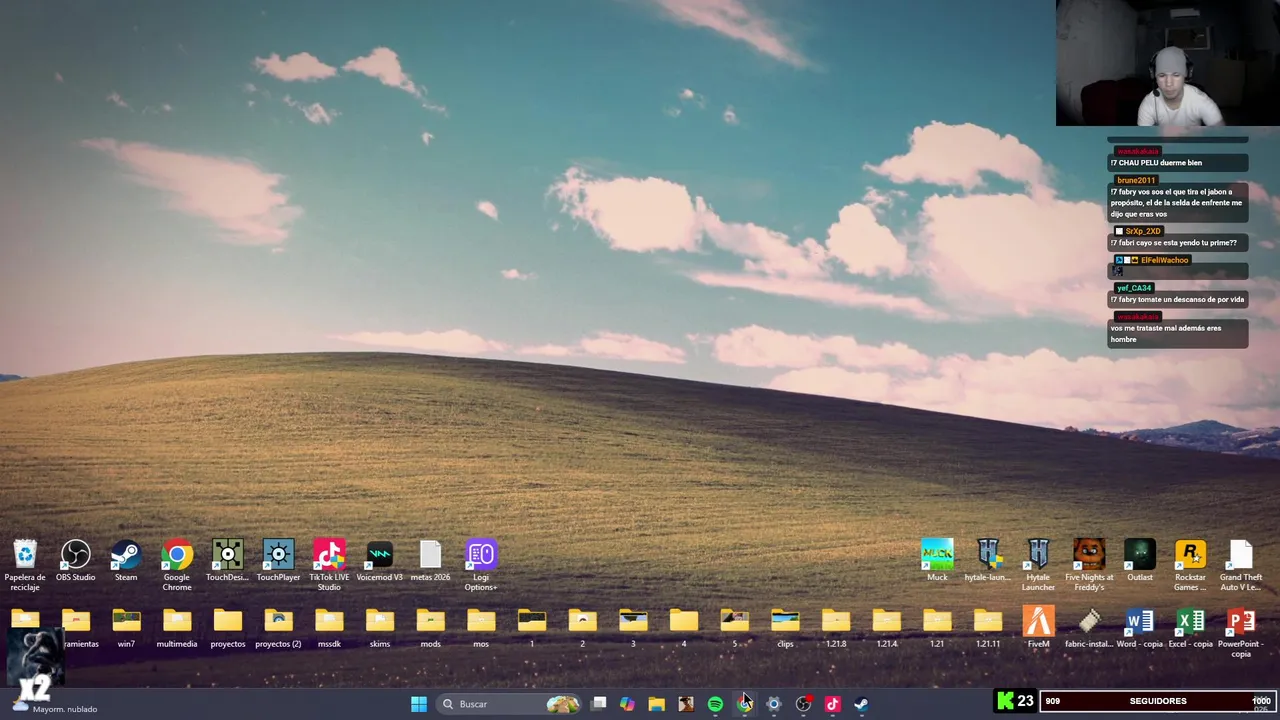The image size is (1280, 720).
Task: Select the proyectos (2) folder
Action: pyautogui.click(x=278, y=628)
